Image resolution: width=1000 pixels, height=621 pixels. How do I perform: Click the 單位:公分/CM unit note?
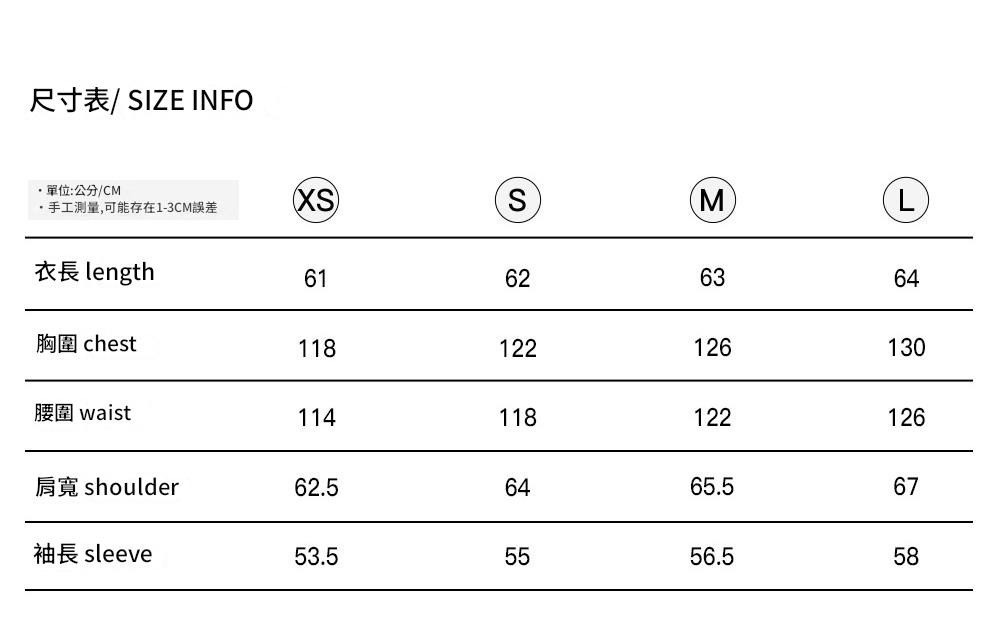point(82,190)
